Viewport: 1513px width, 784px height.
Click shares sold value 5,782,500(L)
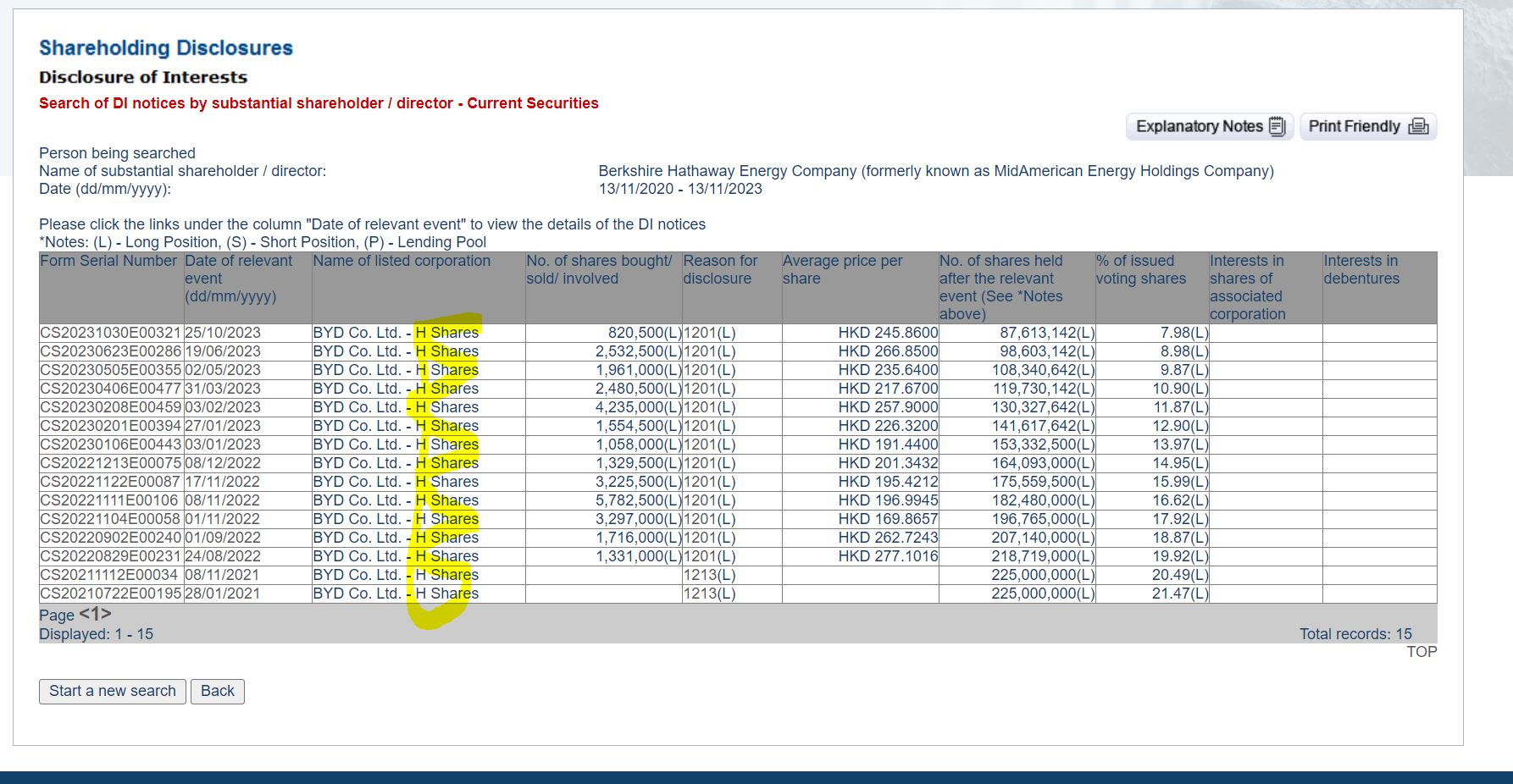(639, 500)
